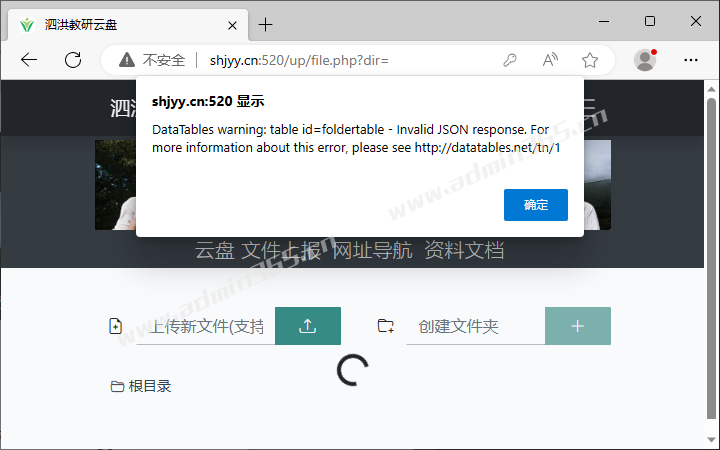This screenshot has height=450, width=720.
Task: Reload the page with the refresh icon
Action: point(73,60)
